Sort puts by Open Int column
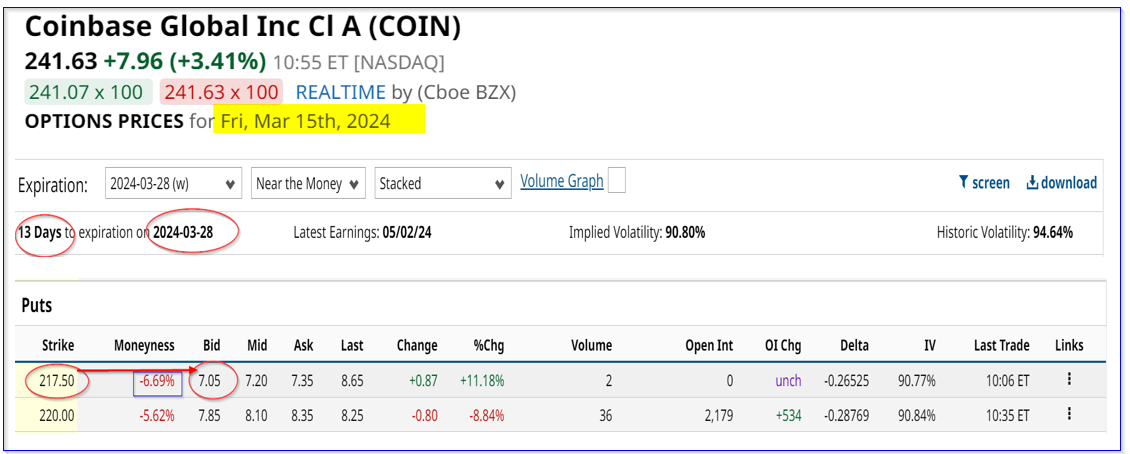 (x=709, y=345)
